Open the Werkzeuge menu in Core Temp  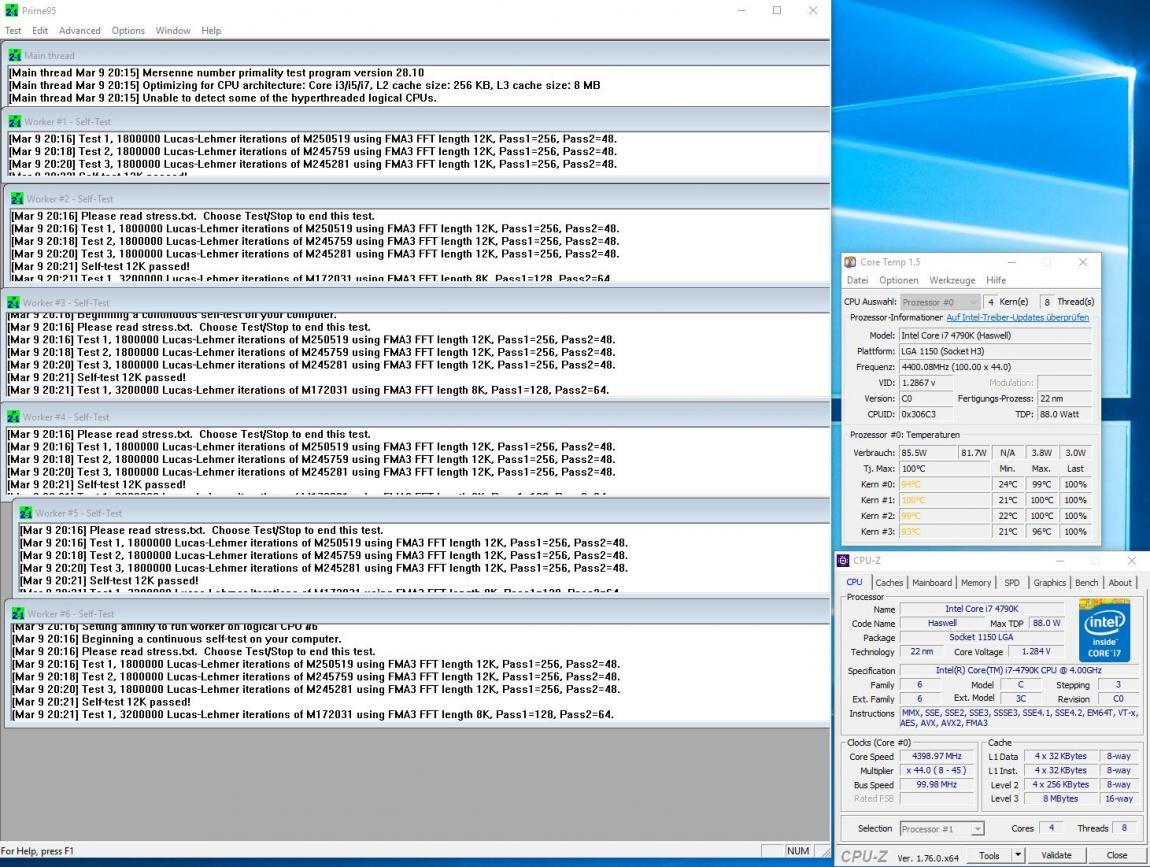(x=952, y=280)
